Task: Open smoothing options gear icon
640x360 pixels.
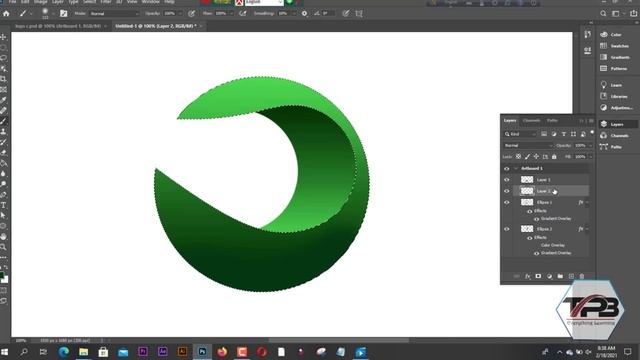Action: [304, 13]
